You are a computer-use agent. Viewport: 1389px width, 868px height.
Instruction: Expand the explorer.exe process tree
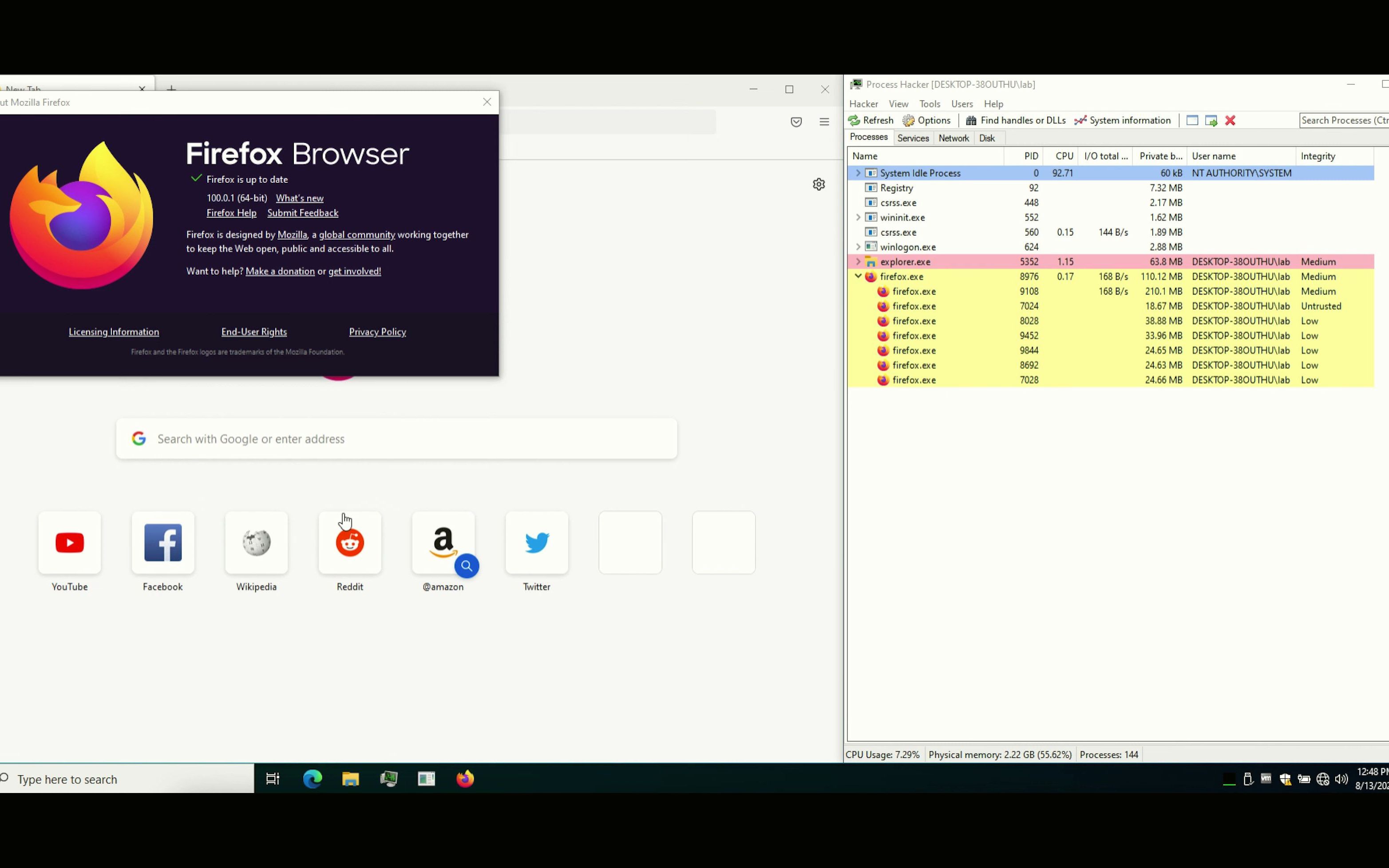[857, 261]
